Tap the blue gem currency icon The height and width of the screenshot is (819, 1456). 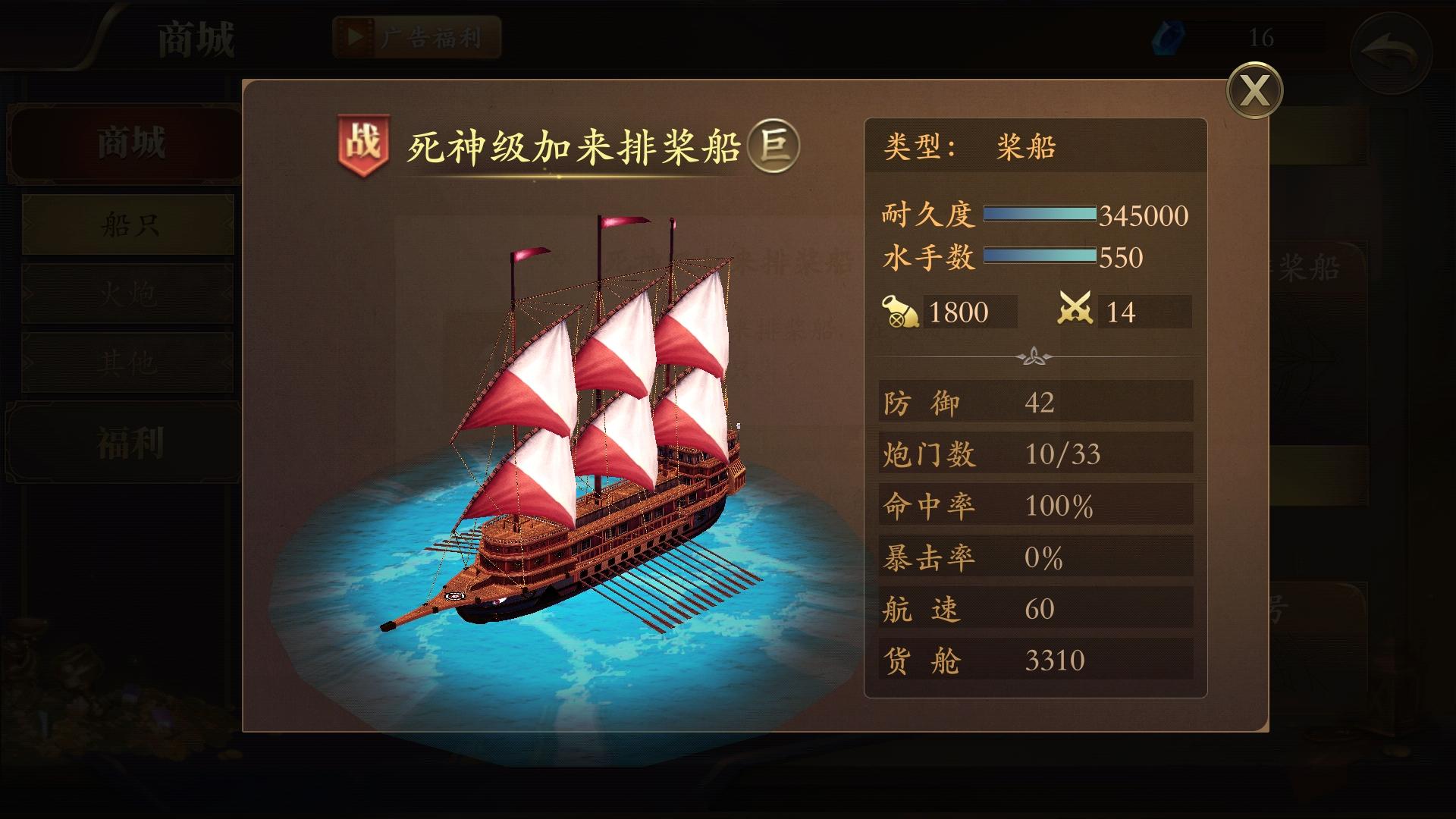pos(1166,37)
